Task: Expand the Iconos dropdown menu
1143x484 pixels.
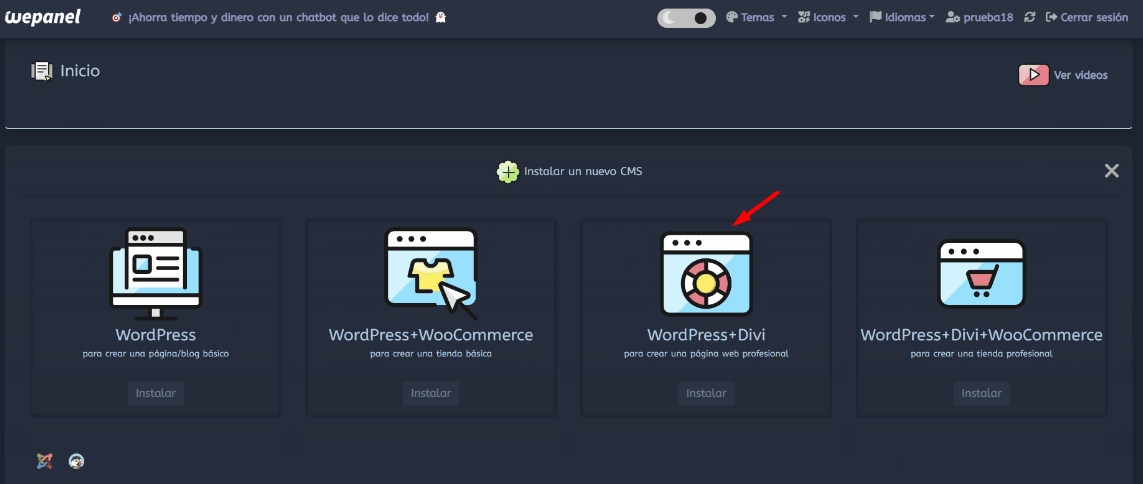Action: click(828, 17)
